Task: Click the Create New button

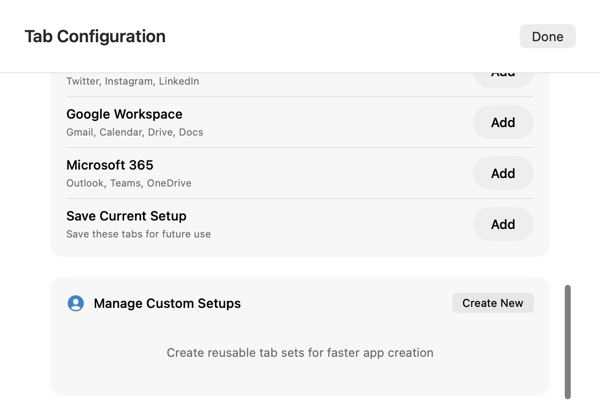Action: 492,303
